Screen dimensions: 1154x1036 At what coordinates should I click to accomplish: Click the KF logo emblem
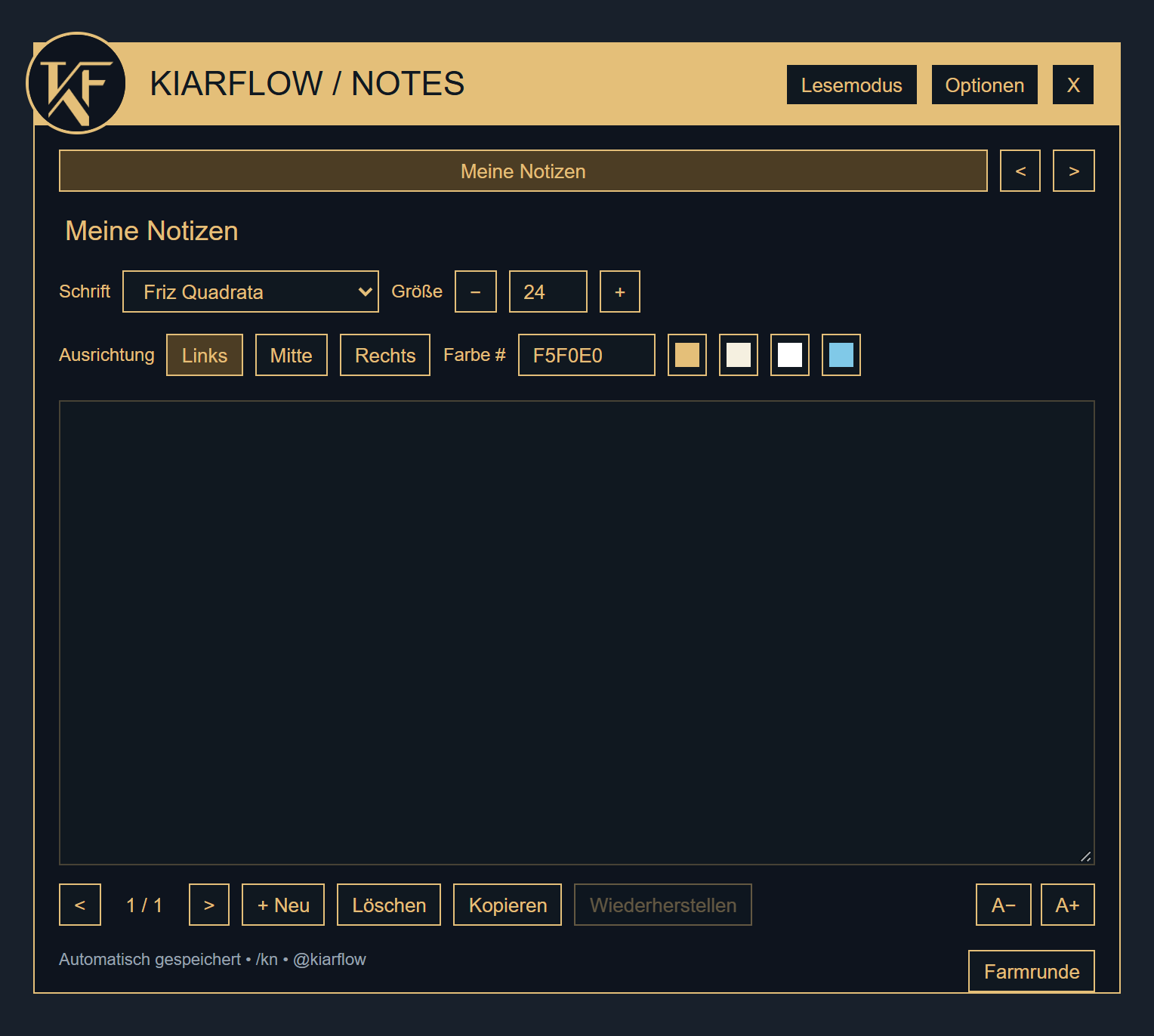point(76,83)
